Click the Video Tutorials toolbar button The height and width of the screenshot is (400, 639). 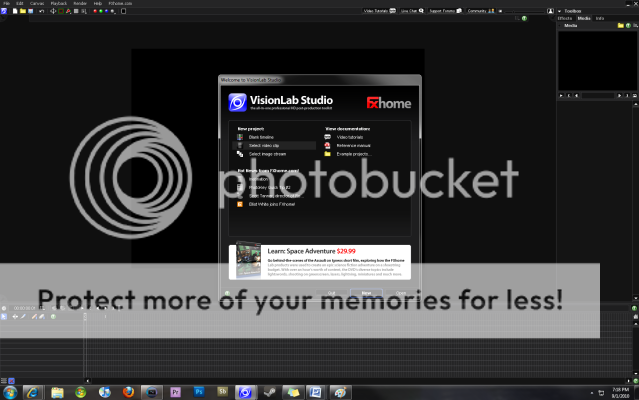click(379, 11)
